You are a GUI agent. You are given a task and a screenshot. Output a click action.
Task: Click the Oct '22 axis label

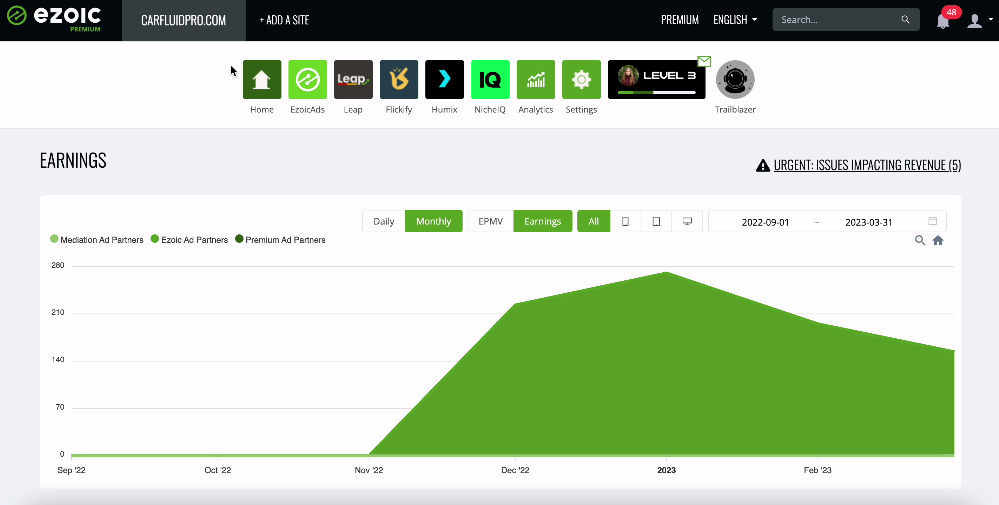pos(217,471)
